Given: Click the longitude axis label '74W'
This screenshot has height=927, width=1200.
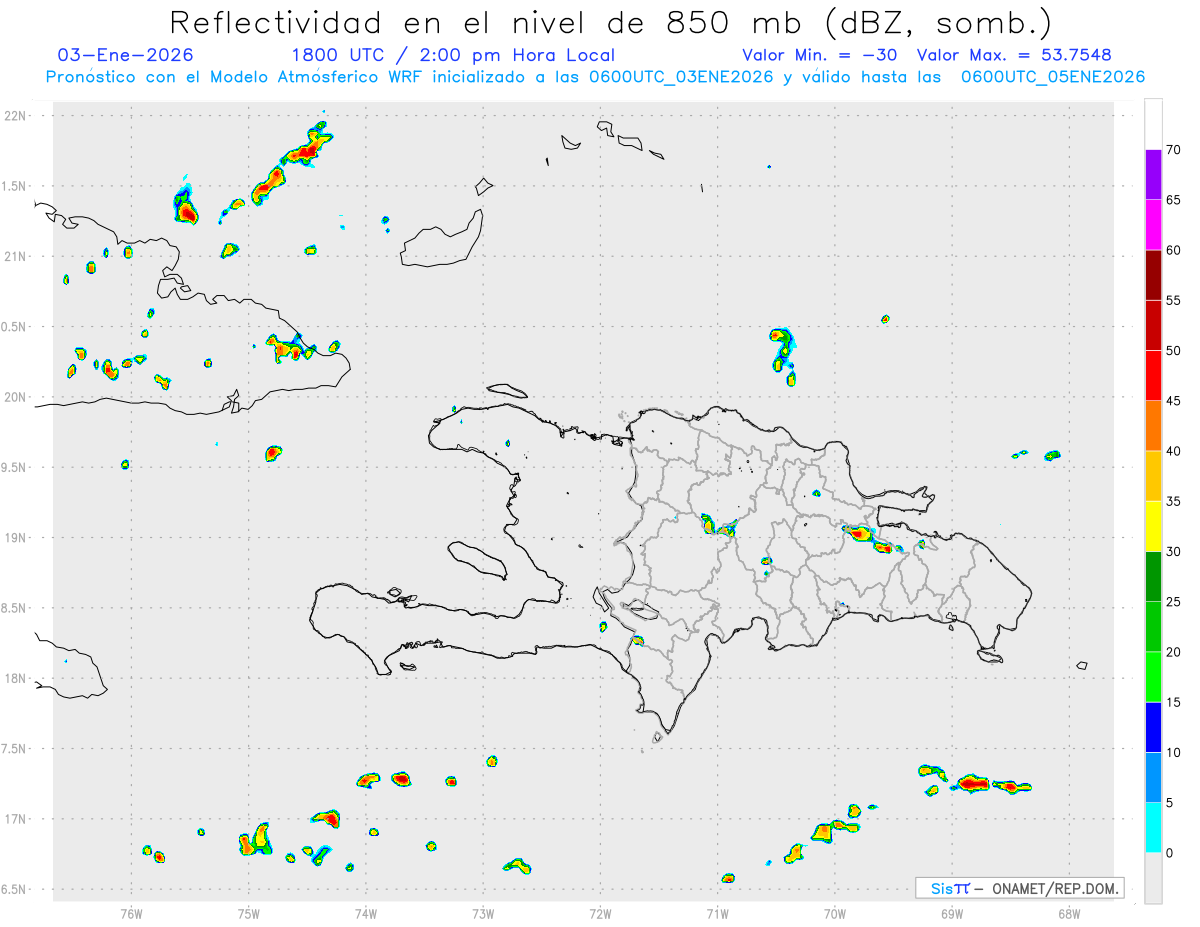Looking at the screenshot, I should [366, 913].
